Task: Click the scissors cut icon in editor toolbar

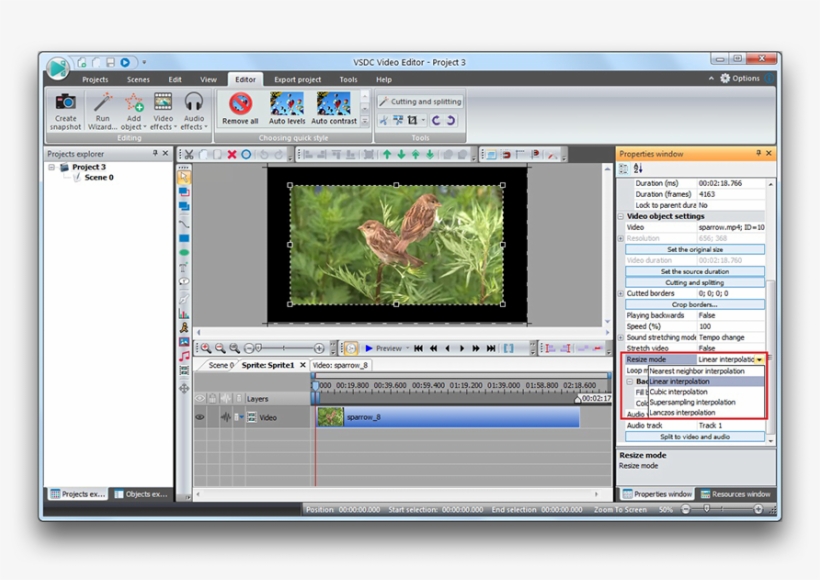Action: 188,155
